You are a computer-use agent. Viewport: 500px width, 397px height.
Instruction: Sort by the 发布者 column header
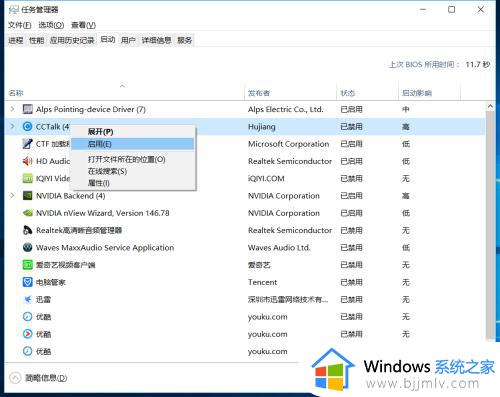coord(291,93)
